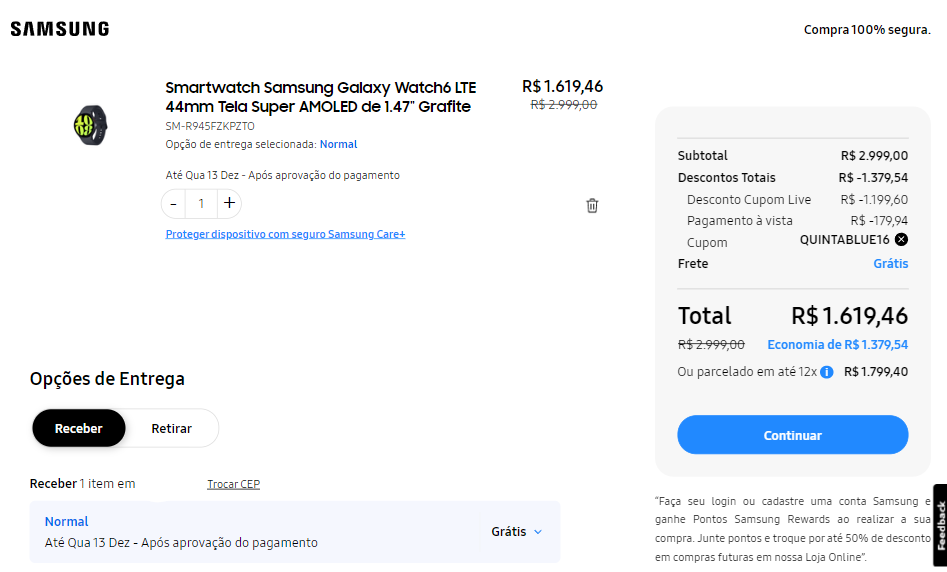Open the Feedback side tab

click(940, 525)
